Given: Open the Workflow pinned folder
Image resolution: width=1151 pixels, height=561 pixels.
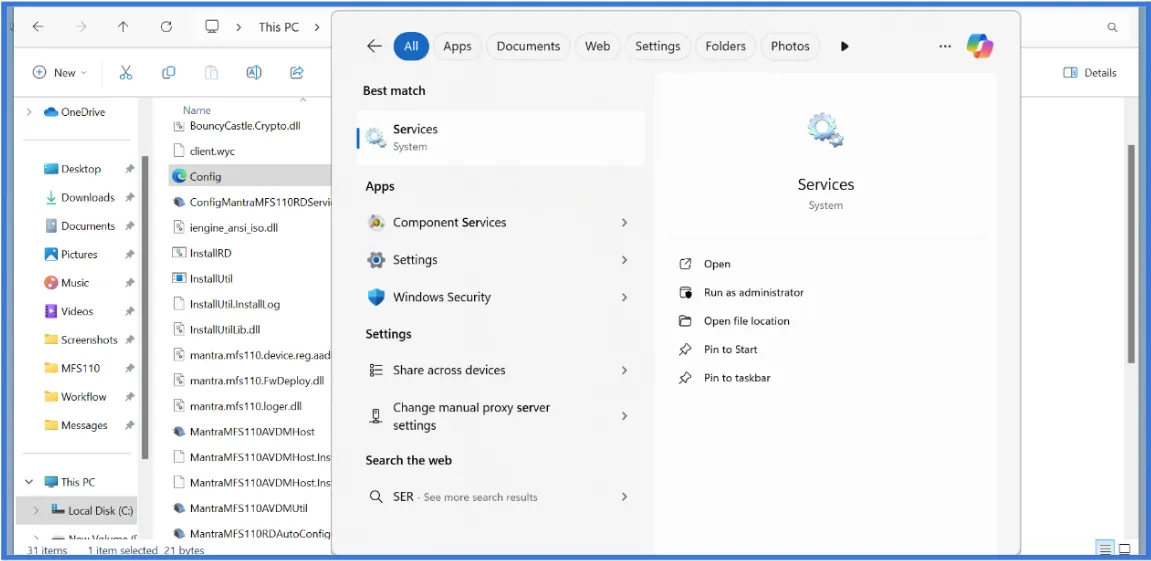Looking at the screenshot, I should [84, 397].
